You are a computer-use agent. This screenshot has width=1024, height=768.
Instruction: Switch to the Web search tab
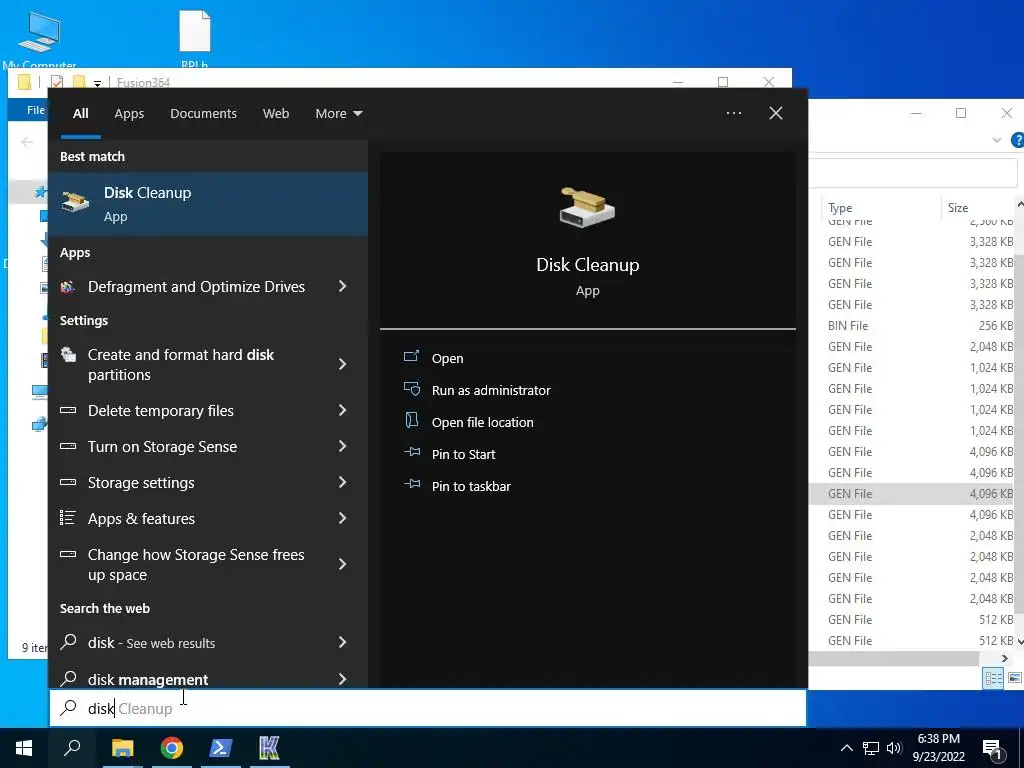(x=276, y=114)
